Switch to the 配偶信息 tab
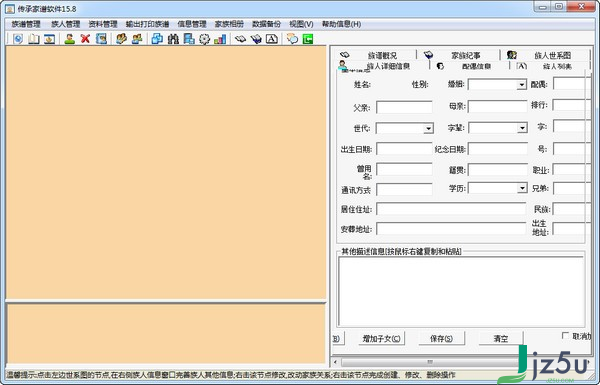The width and height of the screenshot is (600, 385). click(x=470, y=66)
